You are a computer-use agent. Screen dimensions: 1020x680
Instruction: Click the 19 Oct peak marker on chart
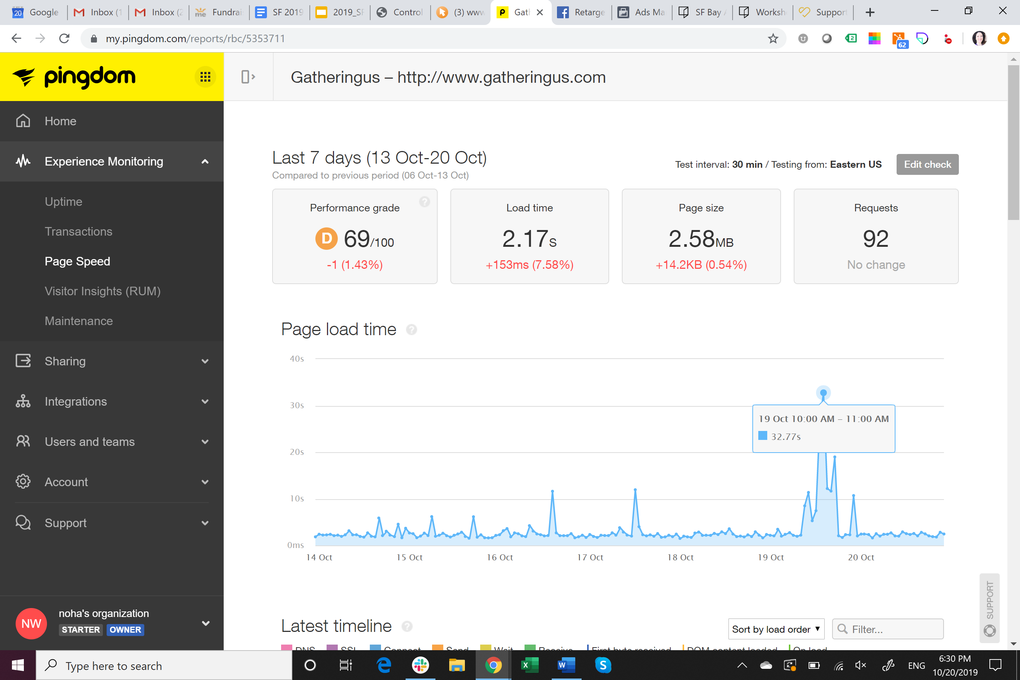coord(824,393)
